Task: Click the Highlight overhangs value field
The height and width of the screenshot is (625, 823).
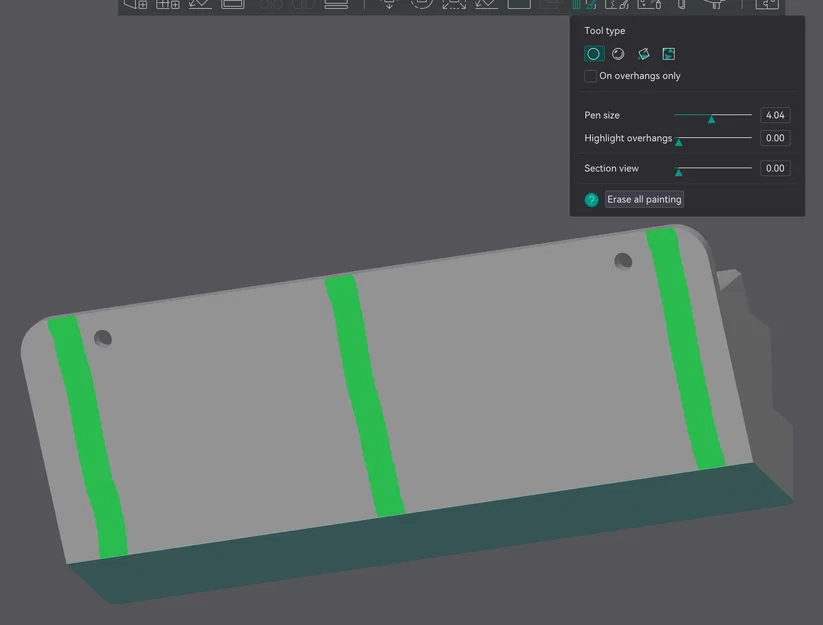Action: click(x=775, y=138)
